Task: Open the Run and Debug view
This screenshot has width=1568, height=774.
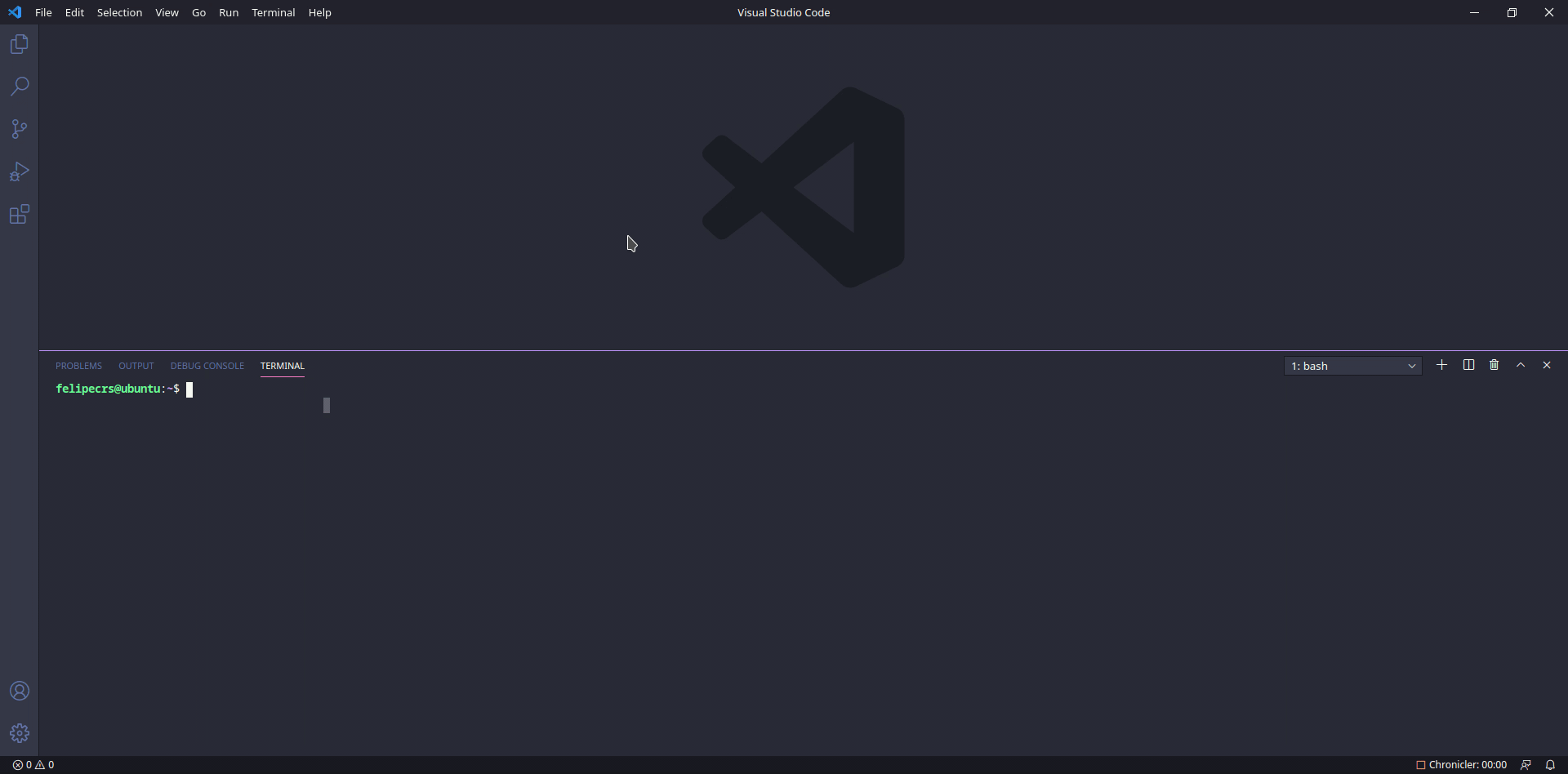Action: 20,171
